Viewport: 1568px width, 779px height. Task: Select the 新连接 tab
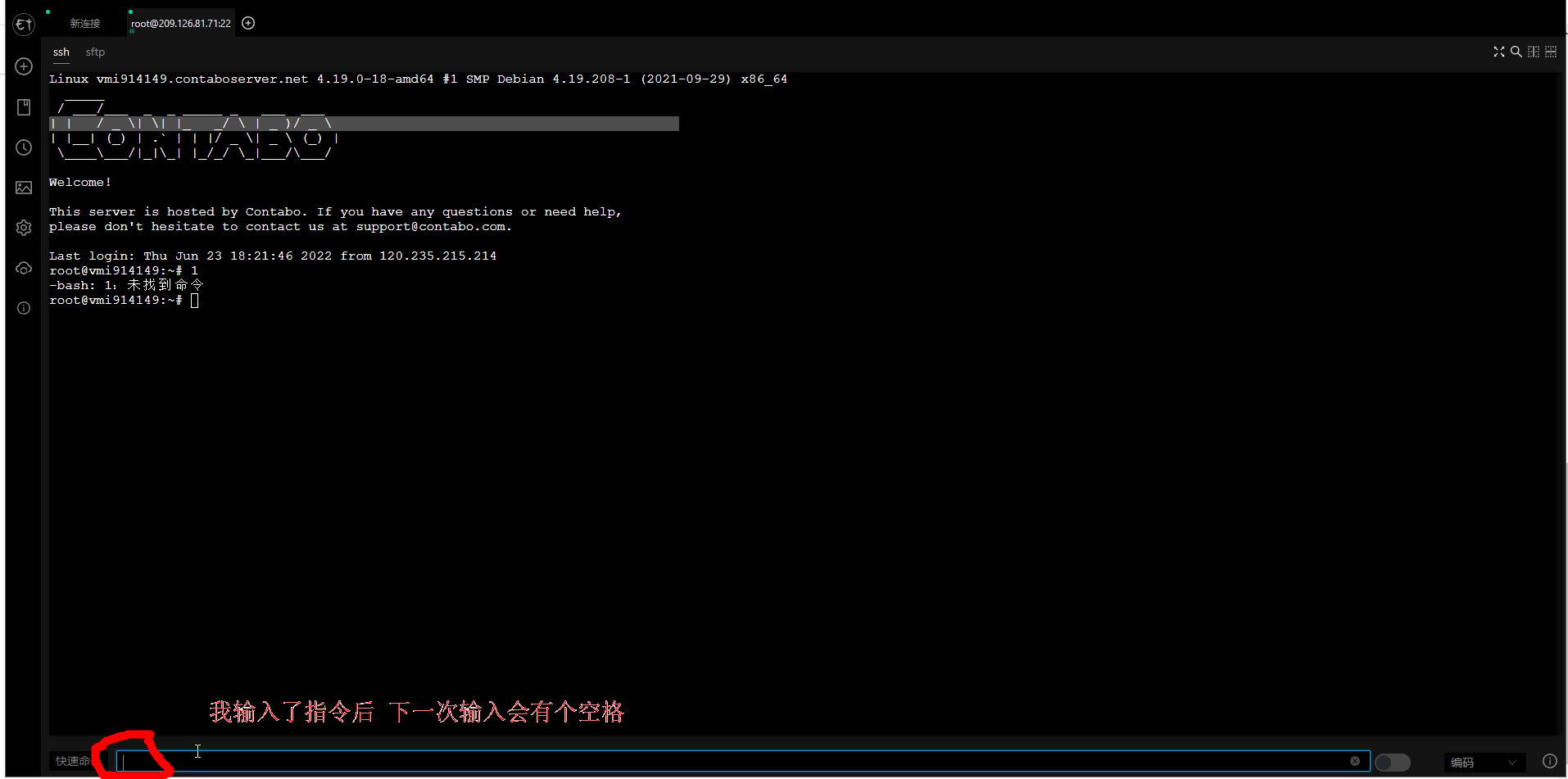click(x=85, y=23)
